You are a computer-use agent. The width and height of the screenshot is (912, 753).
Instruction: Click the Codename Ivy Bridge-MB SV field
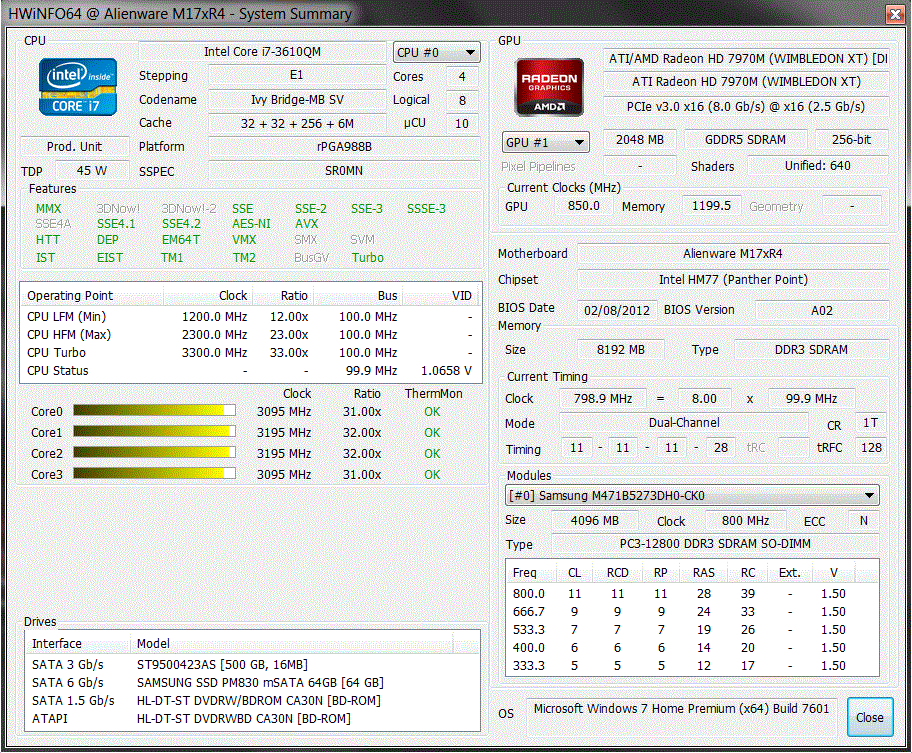pos(297,99)
